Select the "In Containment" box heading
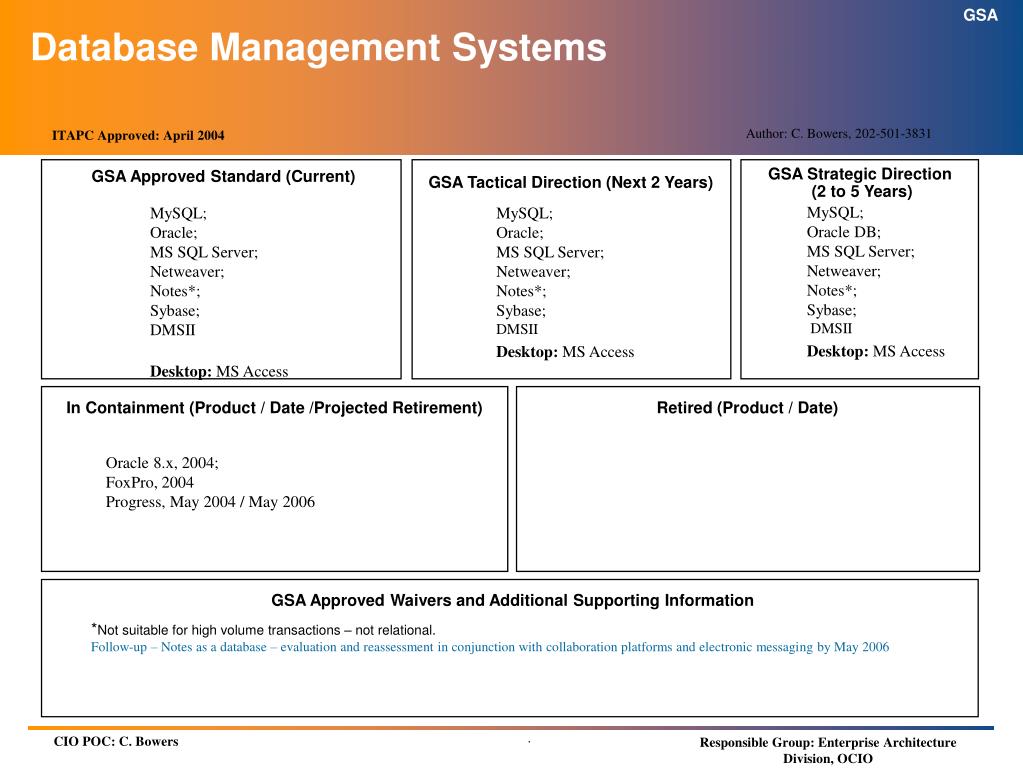 click(x=274, y=408)
